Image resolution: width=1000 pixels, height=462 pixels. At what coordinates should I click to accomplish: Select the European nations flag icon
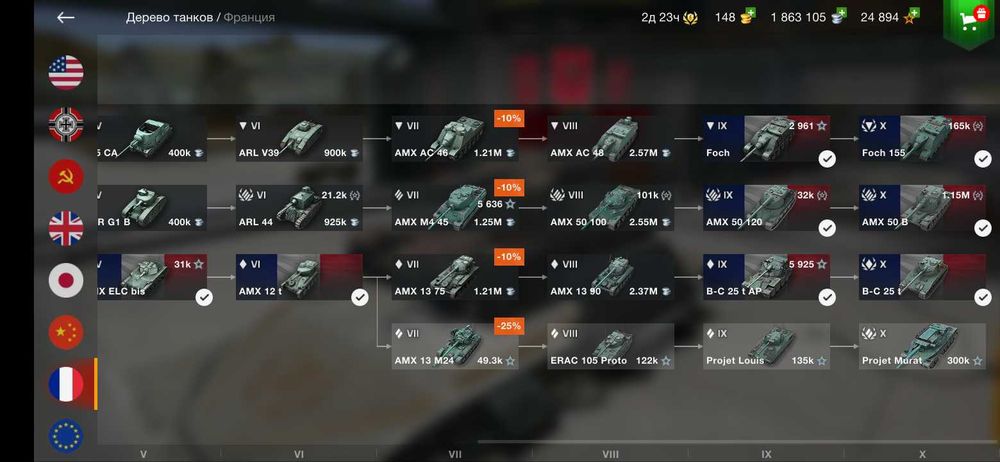[66, 436]
